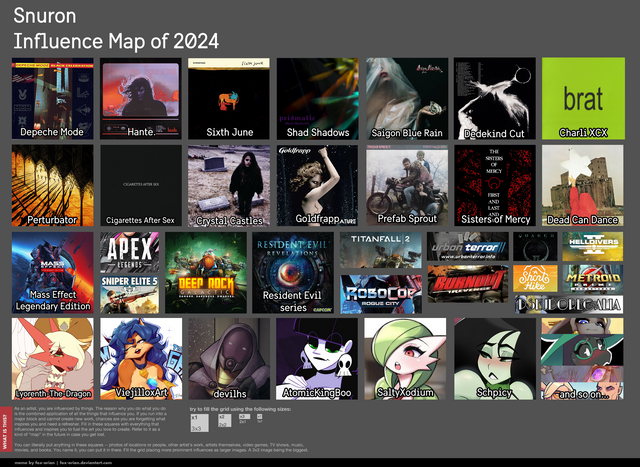
Task: Select the AtomicKingBoo artwork tile
Action: (x=317, y=359)
